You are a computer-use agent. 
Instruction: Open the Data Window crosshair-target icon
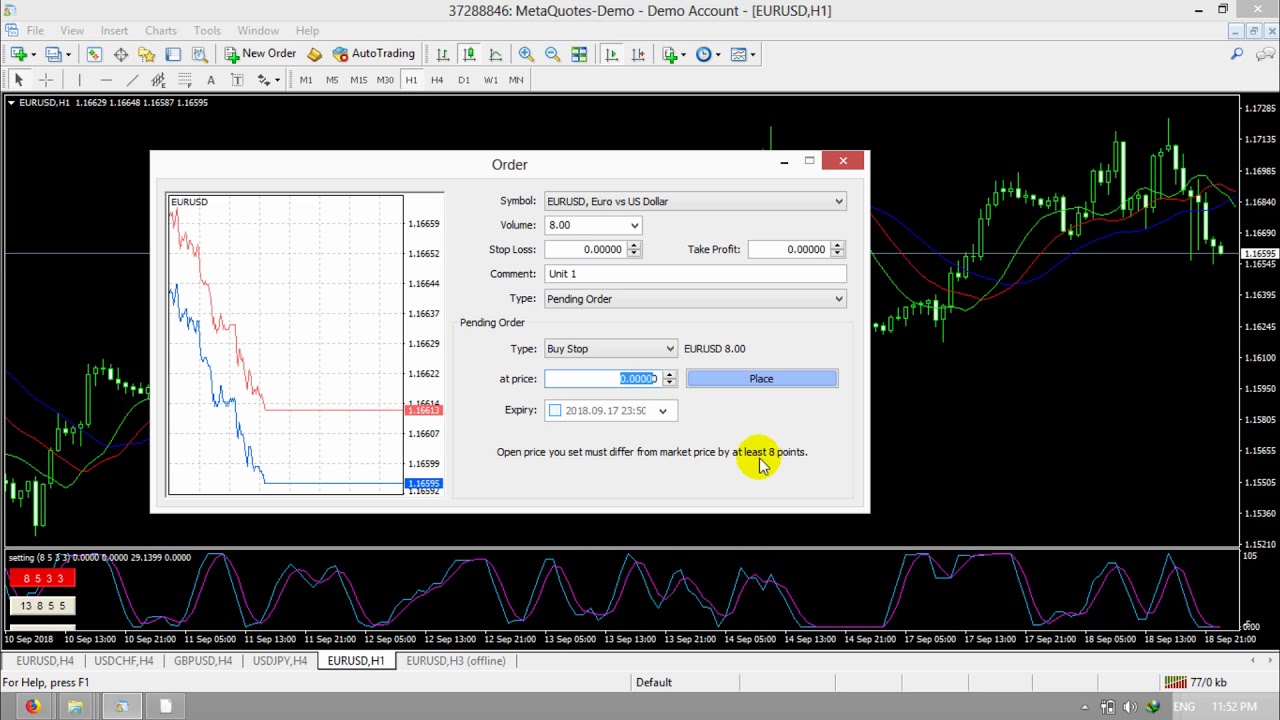[120, 54]
